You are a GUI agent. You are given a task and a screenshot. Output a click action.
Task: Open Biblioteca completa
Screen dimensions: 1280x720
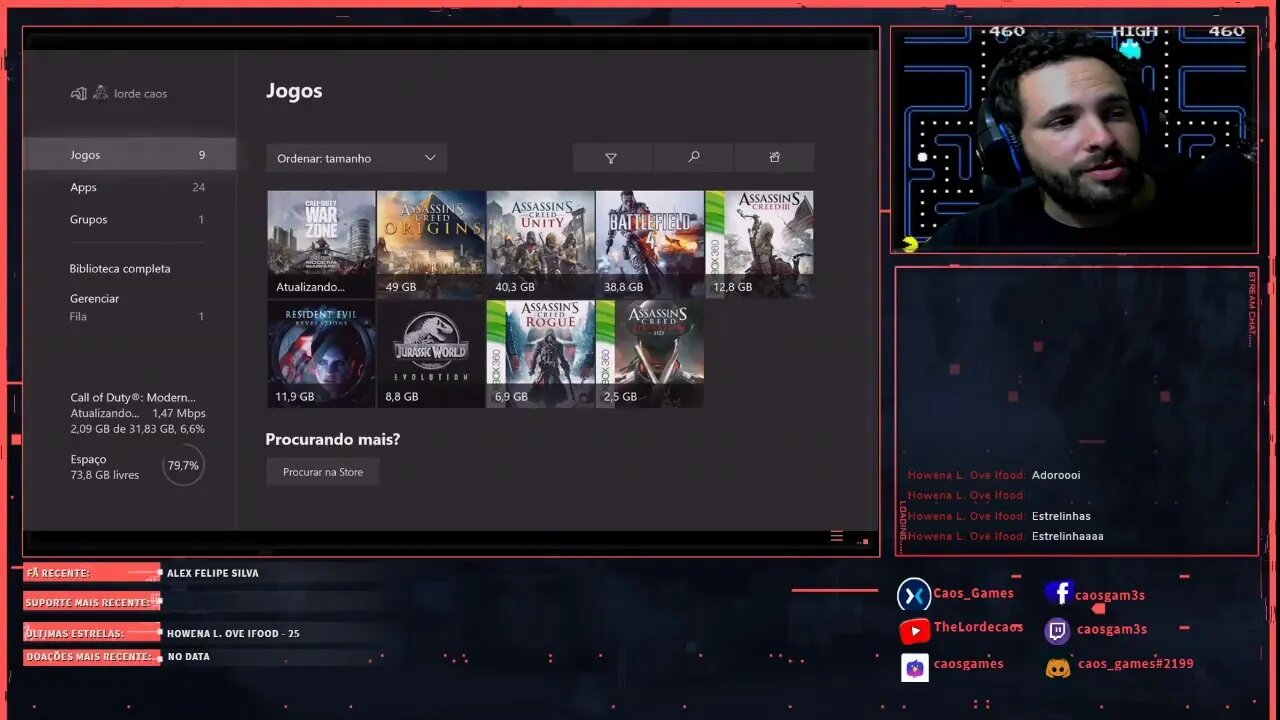(120, 268)
